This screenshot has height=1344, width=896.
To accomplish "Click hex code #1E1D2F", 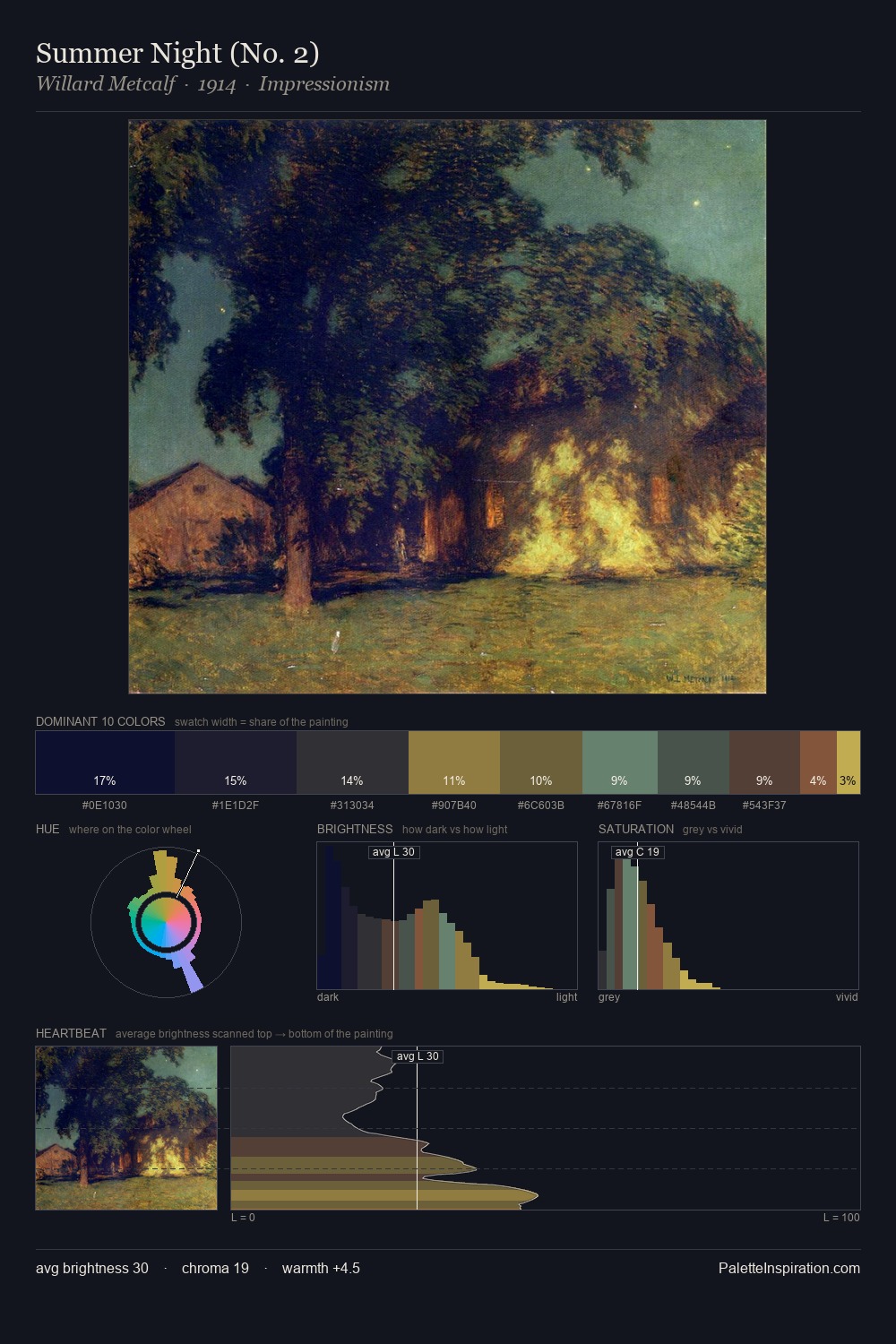I will 236,806.
